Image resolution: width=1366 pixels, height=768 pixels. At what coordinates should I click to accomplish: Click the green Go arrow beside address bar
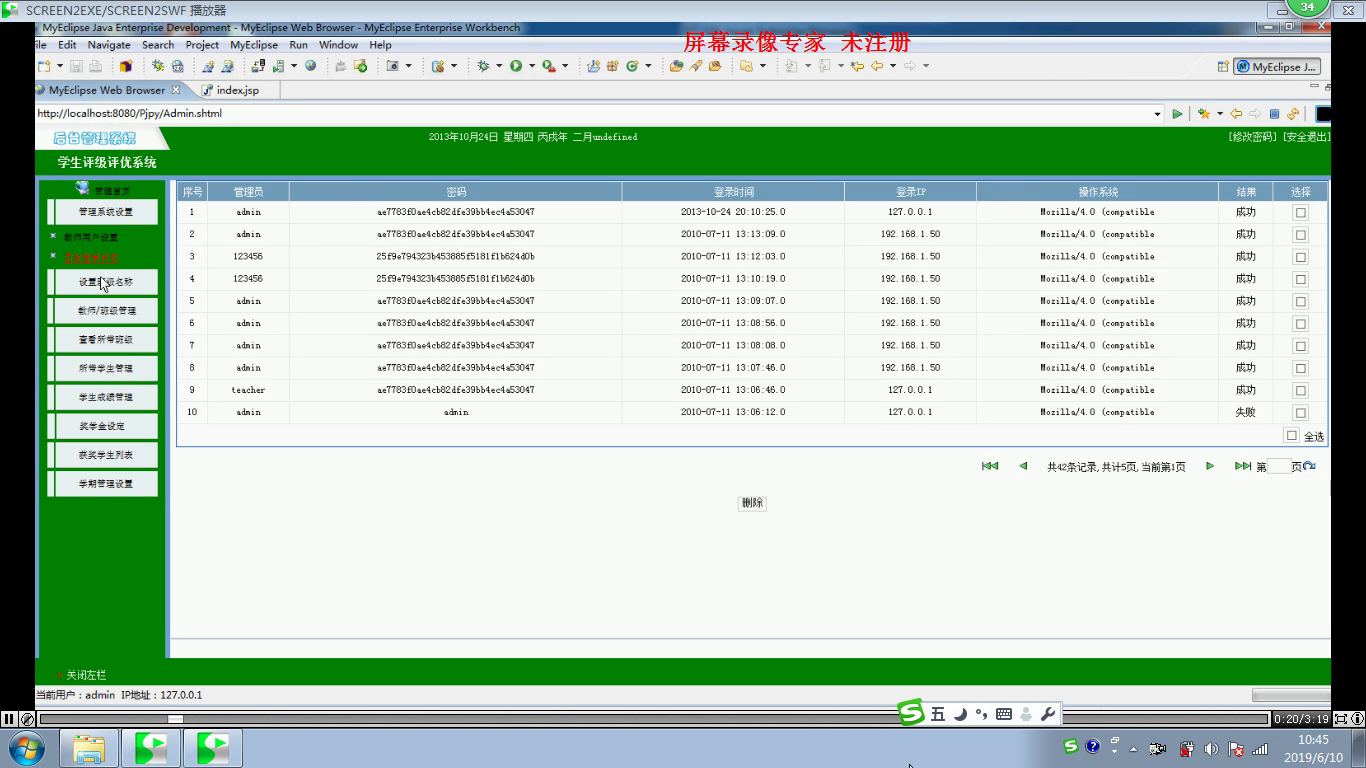(x=1177, y=114)
